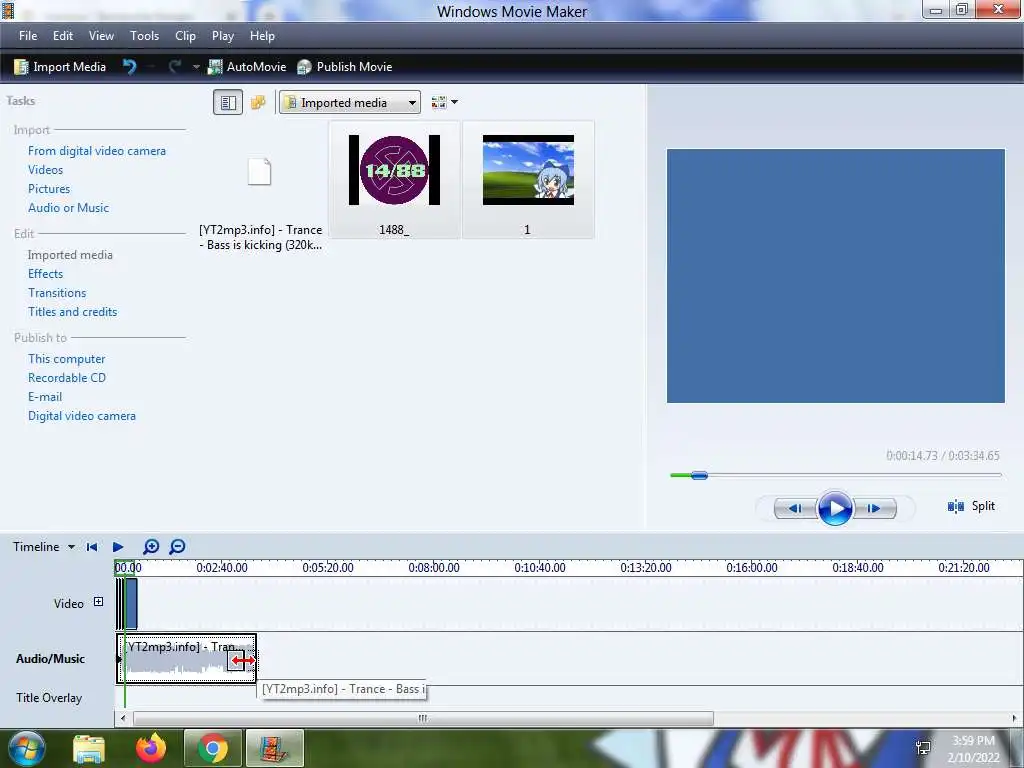
Task: Click Movie Maker taskbar button
Action: pyautogui.click(x=274, y=748)
